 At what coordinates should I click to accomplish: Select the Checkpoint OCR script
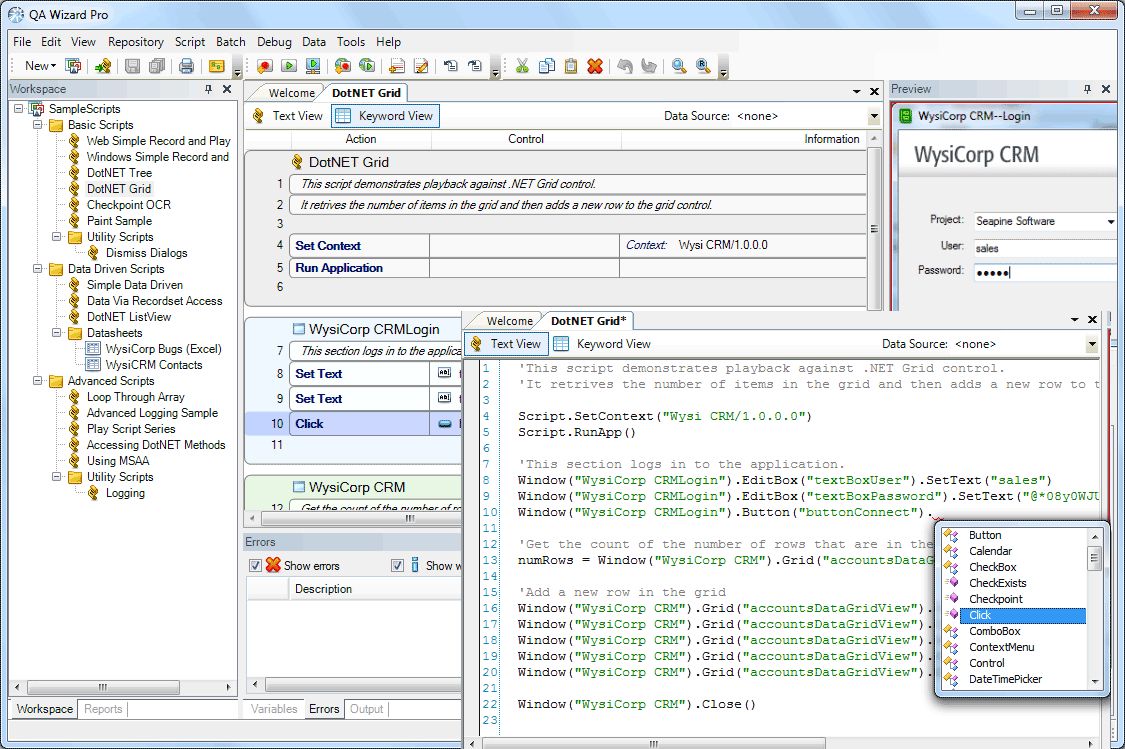pyautogui.click(x=128, y=205)
